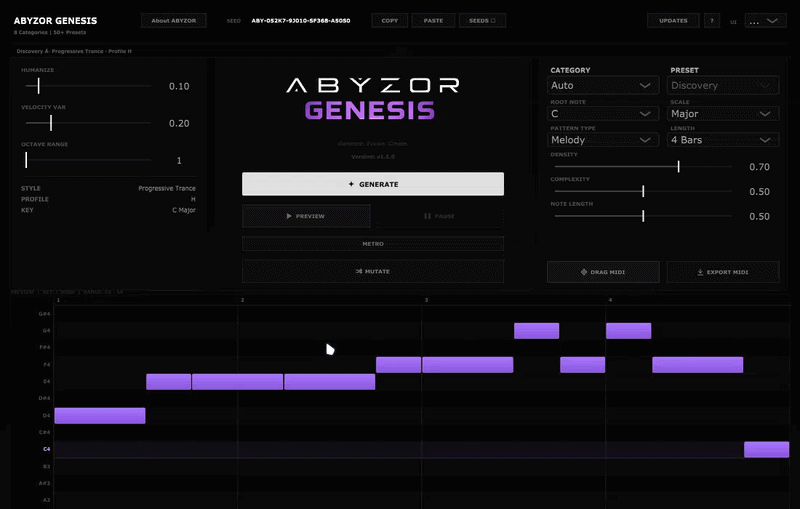The height and width of the screenshot is (509, 800).
Task: Click the DRAG MIDI button
Action: point(603,272)
